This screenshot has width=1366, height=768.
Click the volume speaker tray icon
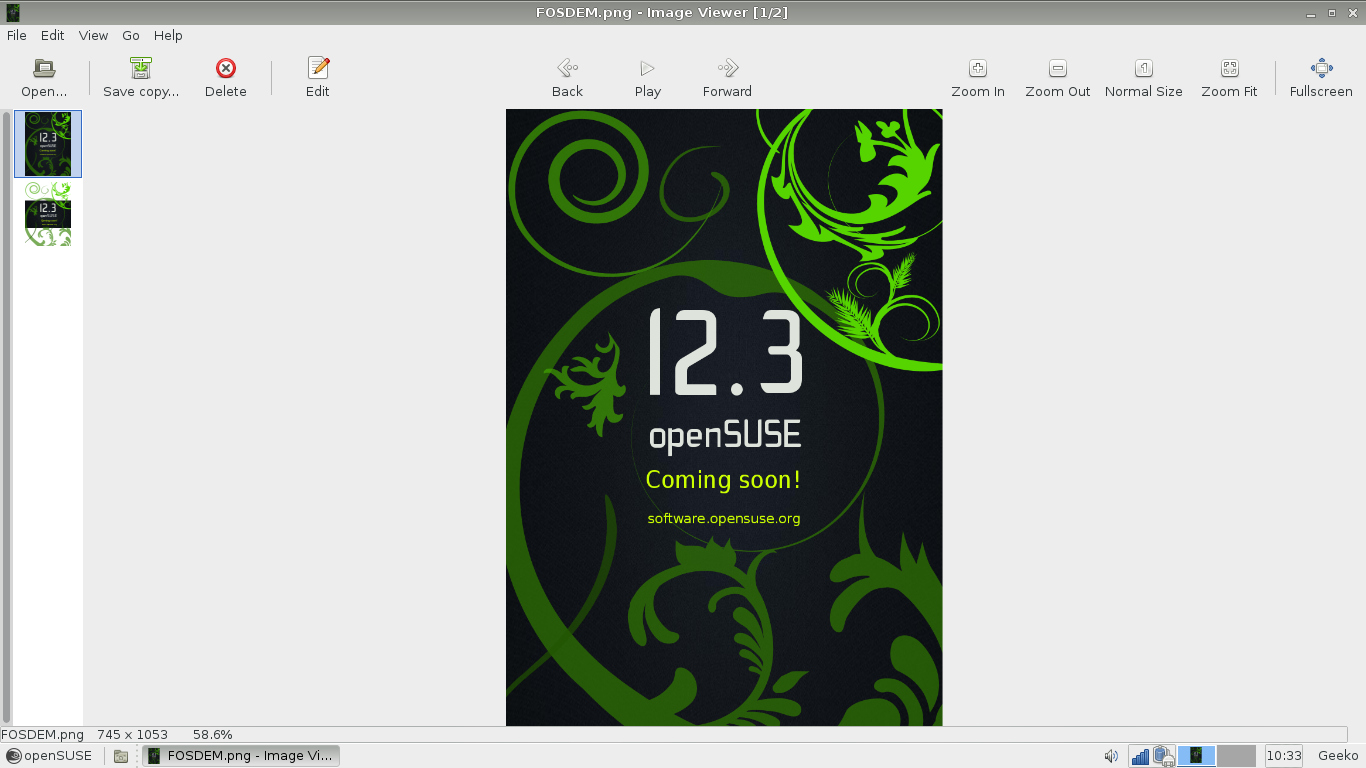pos(1111,756)
